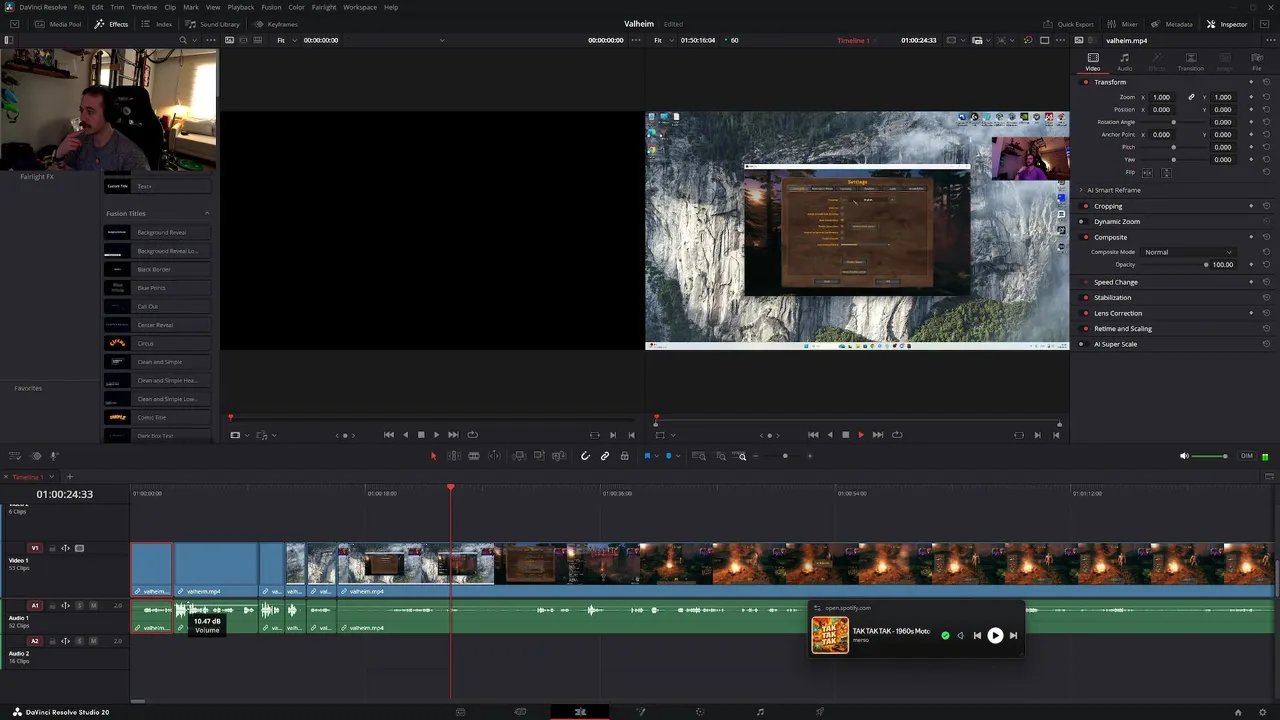Toggle the Linked Selection chain icon

tap(604, 456)
